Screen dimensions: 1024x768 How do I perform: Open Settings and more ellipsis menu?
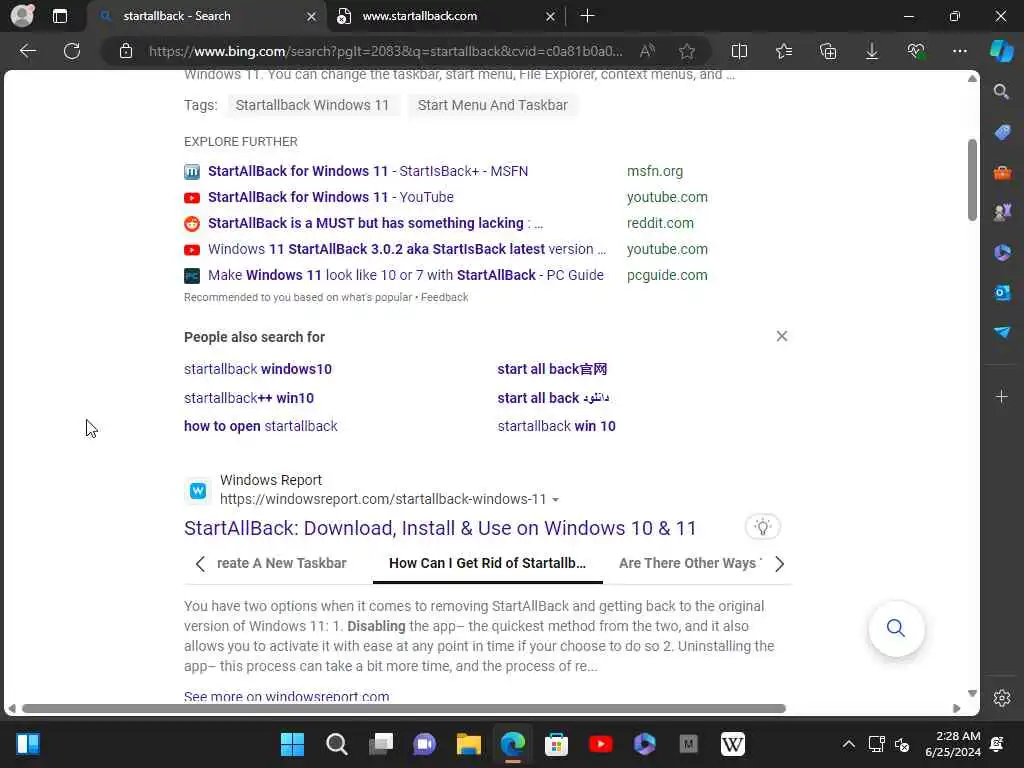[959, 51]
